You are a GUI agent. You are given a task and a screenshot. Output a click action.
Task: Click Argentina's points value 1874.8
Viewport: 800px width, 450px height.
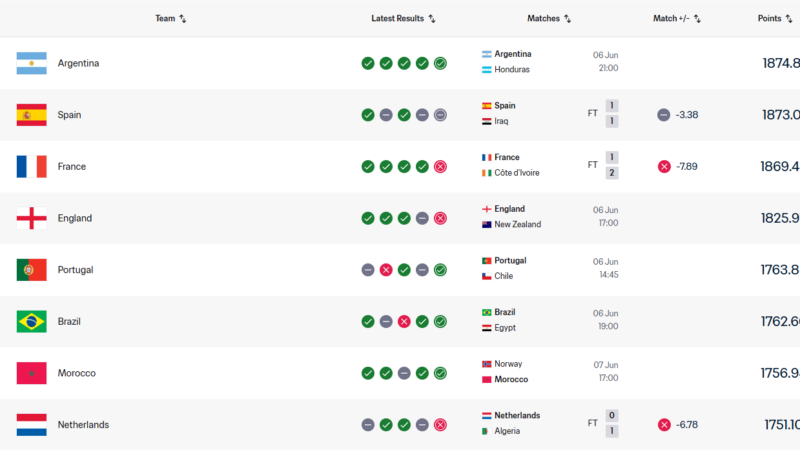(x=781, y=63)
